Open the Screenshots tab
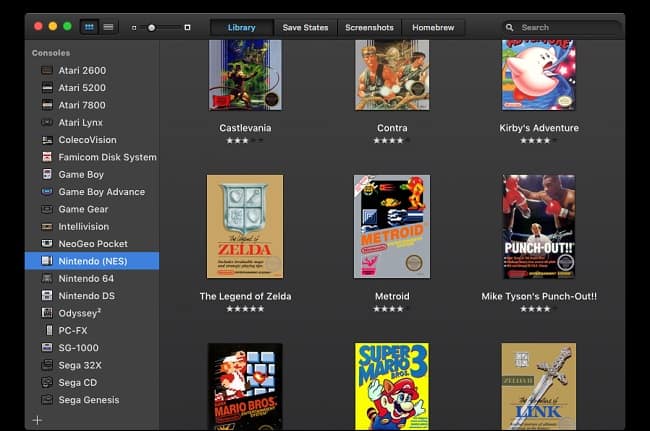 369,27
